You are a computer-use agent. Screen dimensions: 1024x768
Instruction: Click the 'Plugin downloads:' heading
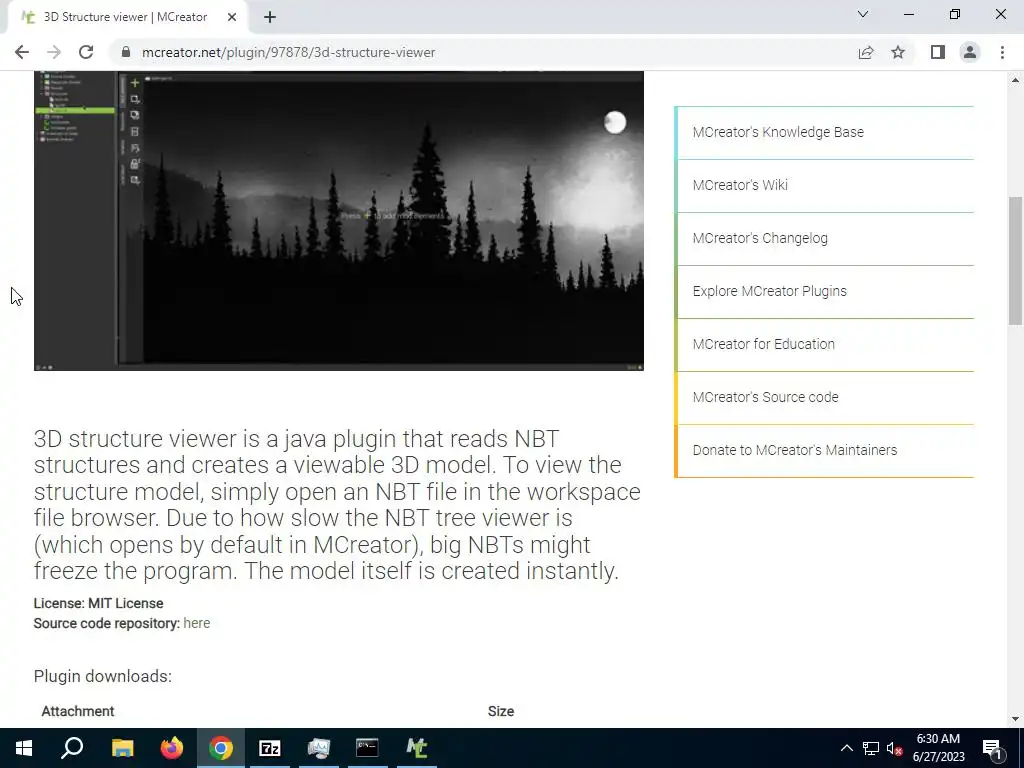click(103, 677)
